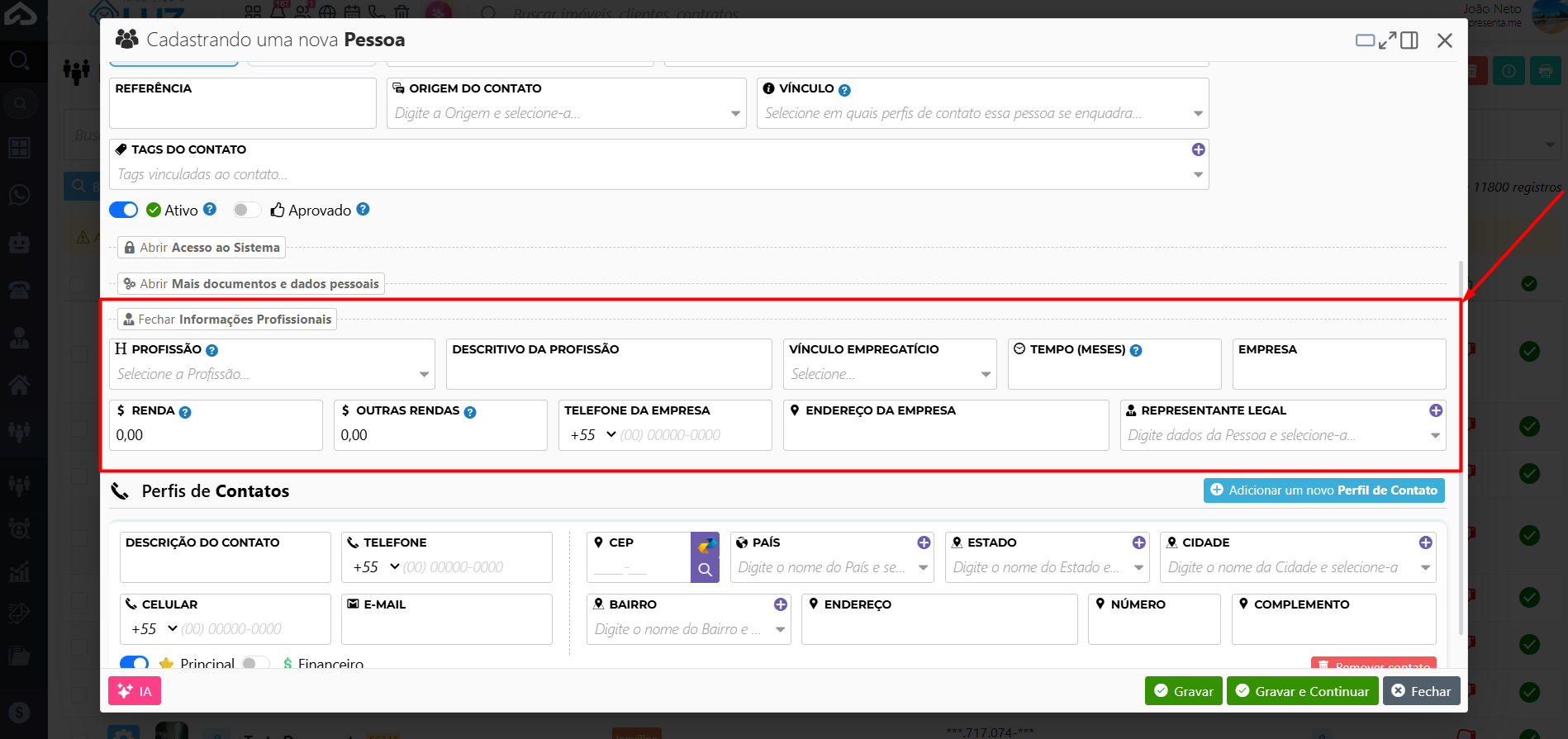
Task: Click the sidebar telephone icon
Action: (x=20, y=289)
